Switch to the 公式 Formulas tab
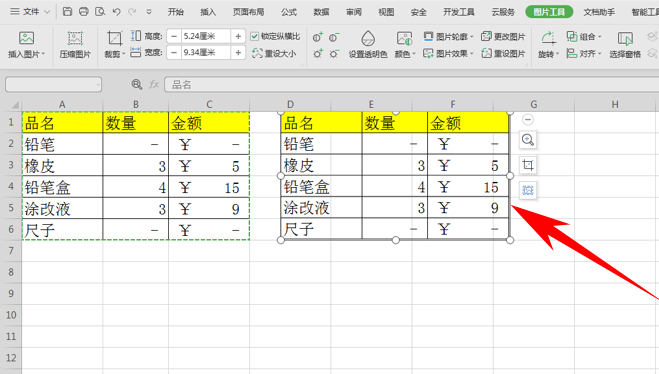659x374 pixels. [x=289, y=12]
